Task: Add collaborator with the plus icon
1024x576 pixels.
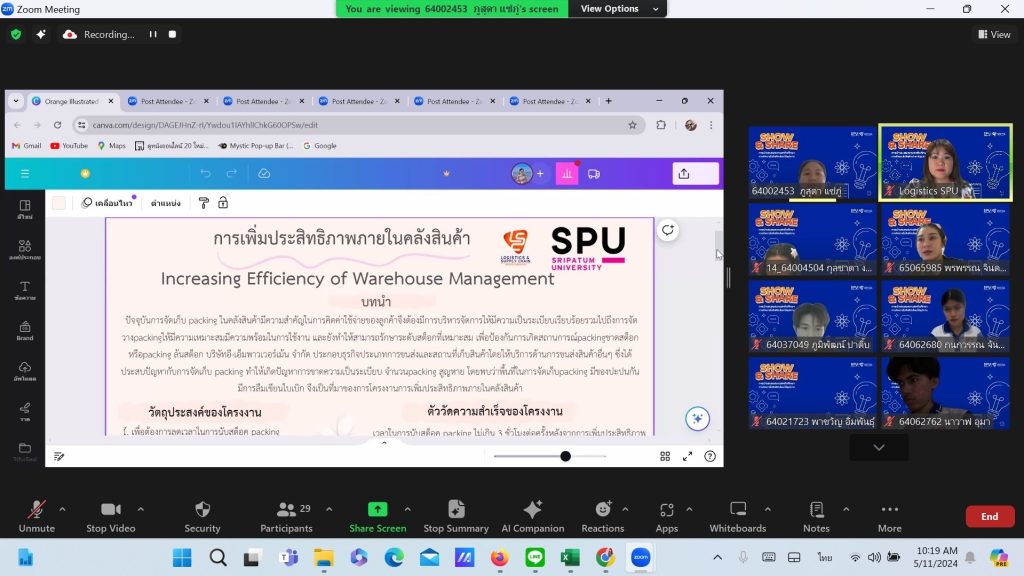Action: [x=540, y=174]
